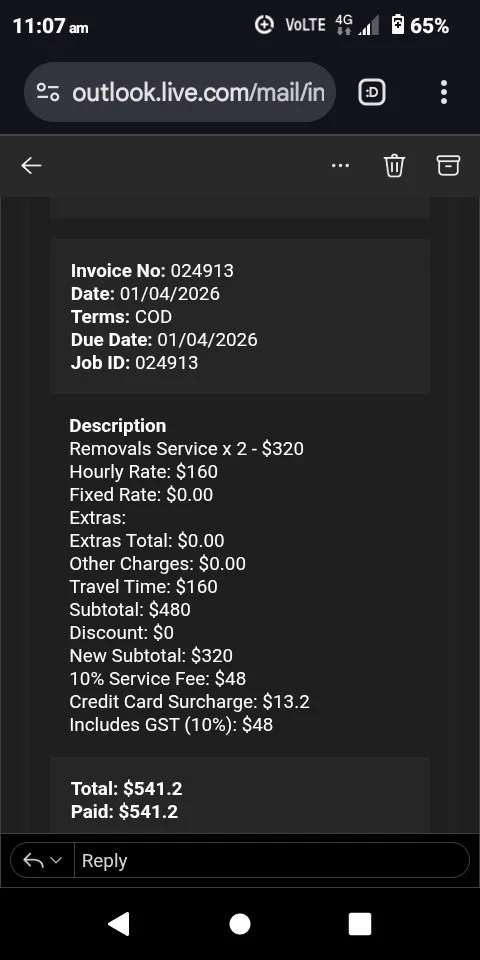Screen dimensions: 480x960
Task: Tap the Android back navigation button
Action: [119, 924]
